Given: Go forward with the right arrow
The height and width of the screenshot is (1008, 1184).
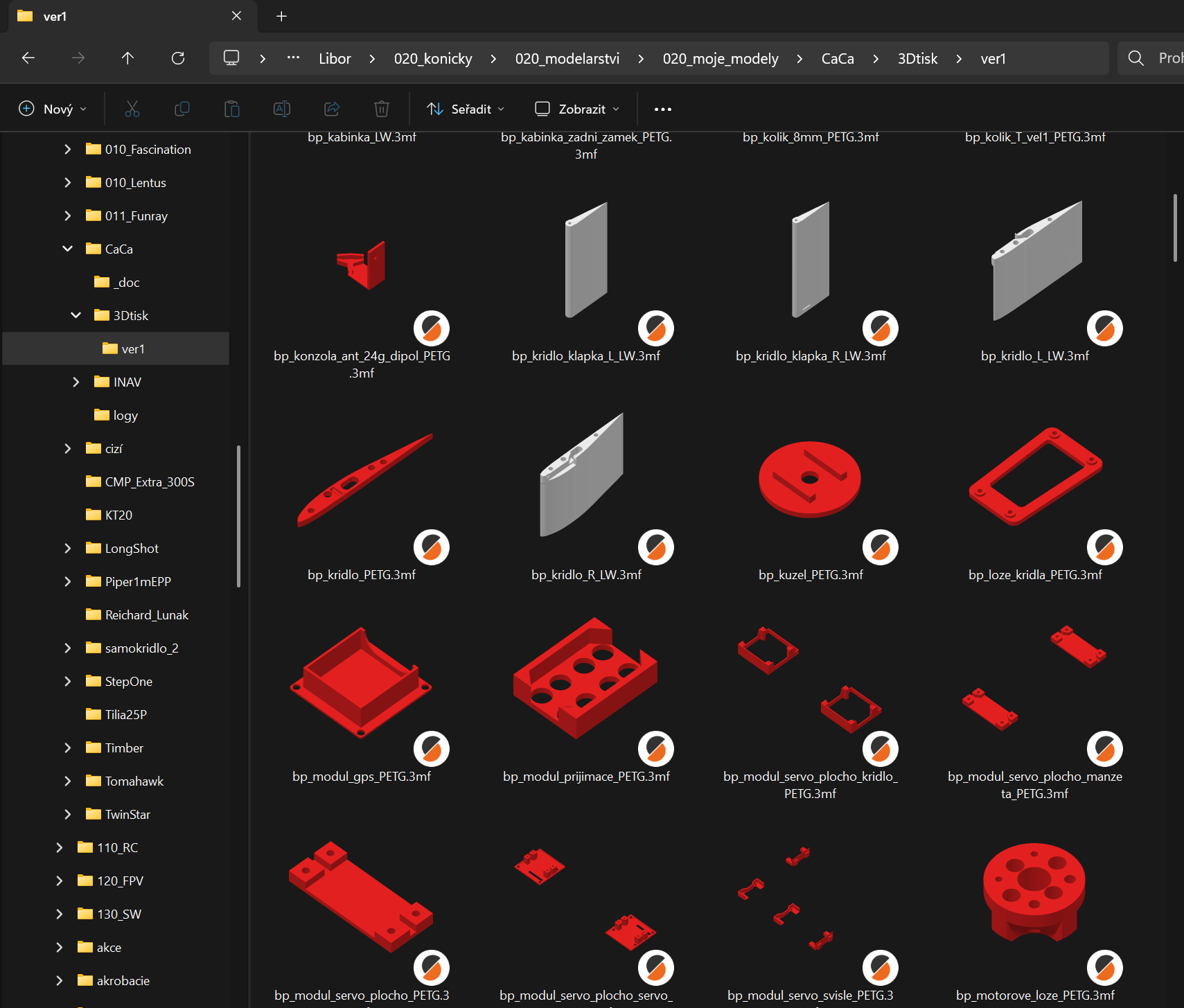Looking at the screenshot, I should point(78,58).
